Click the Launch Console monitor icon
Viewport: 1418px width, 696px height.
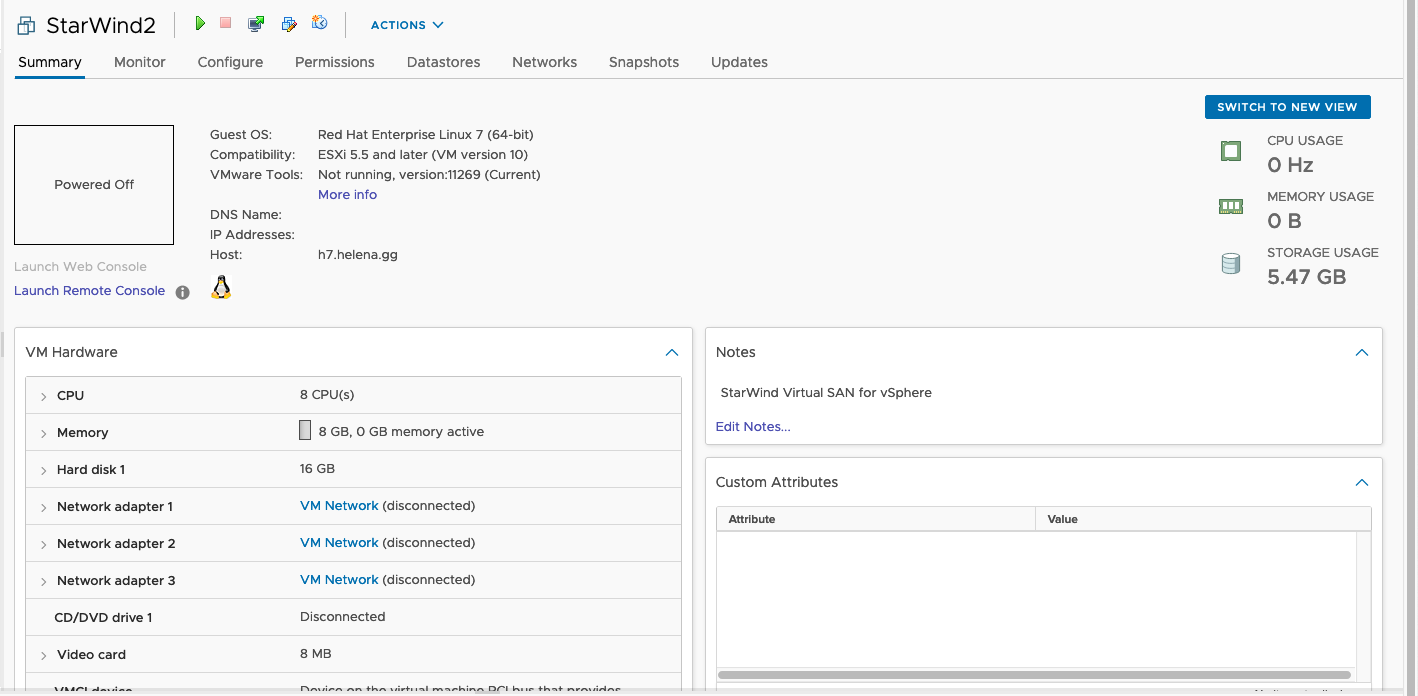(x=256, y=24)
